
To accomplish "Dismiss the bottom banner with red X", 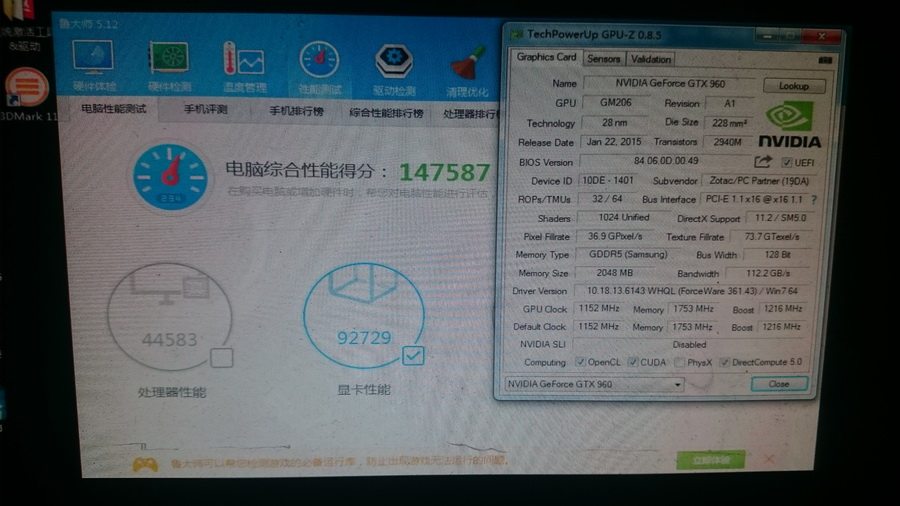I will [x=769, y=459].
